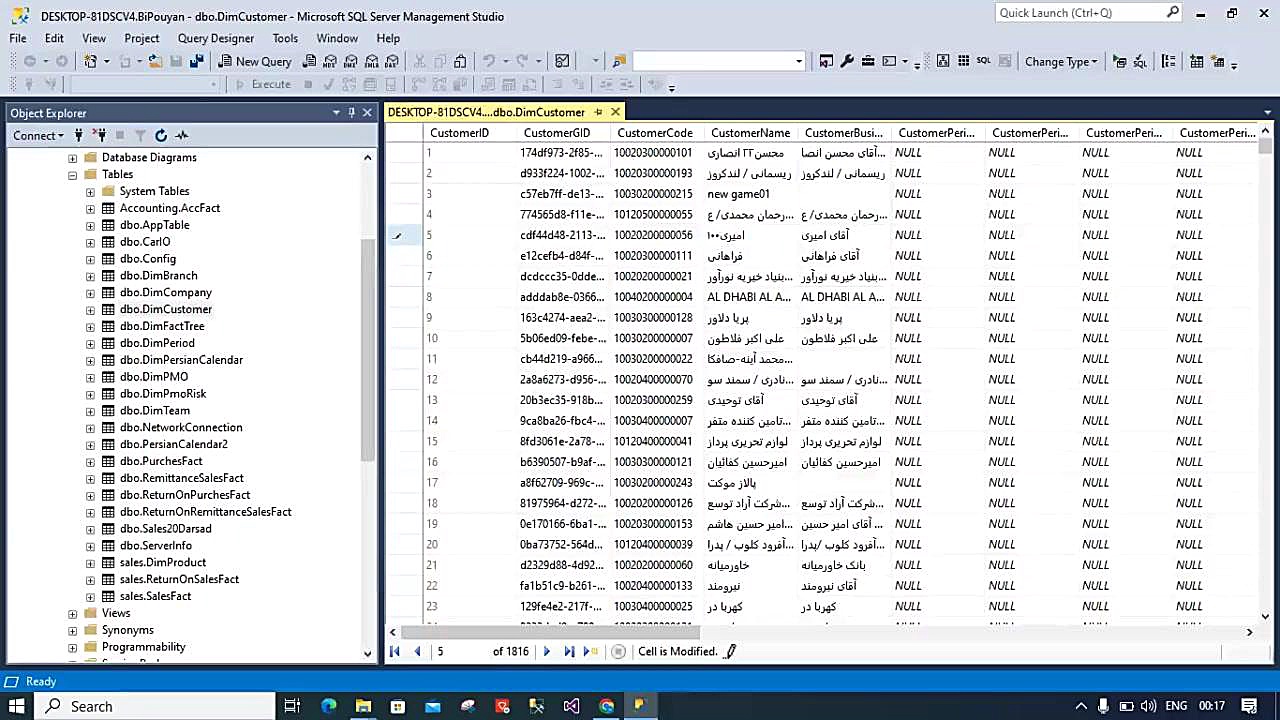
Task: Select the sales.DimProduct table
Action: pos(162,562)
